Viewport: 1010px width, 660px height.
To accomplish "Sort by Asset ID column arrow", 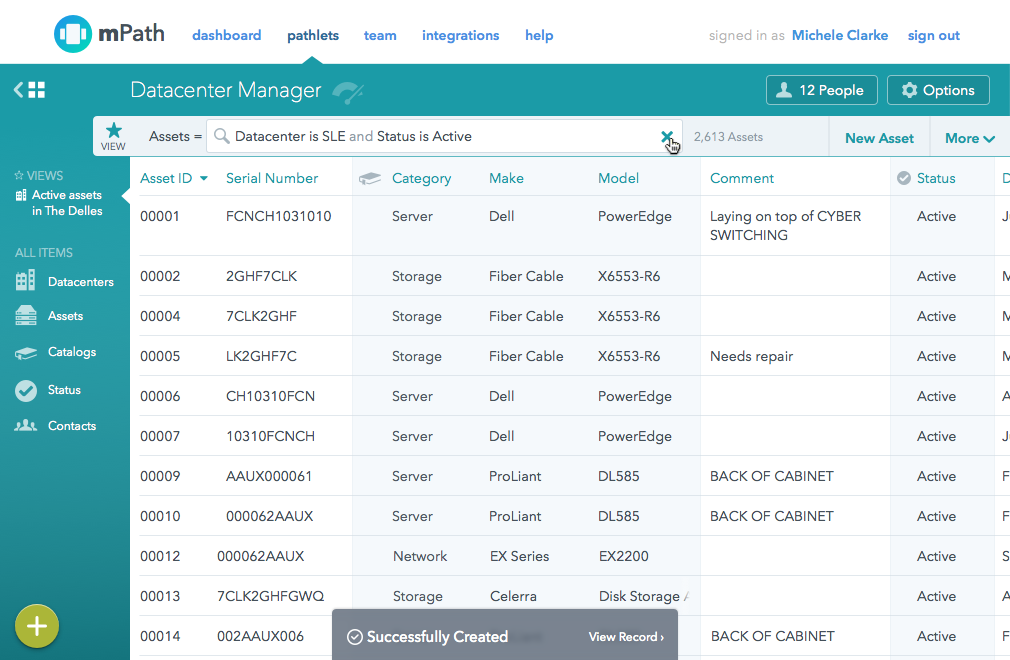I will [204, 179].
